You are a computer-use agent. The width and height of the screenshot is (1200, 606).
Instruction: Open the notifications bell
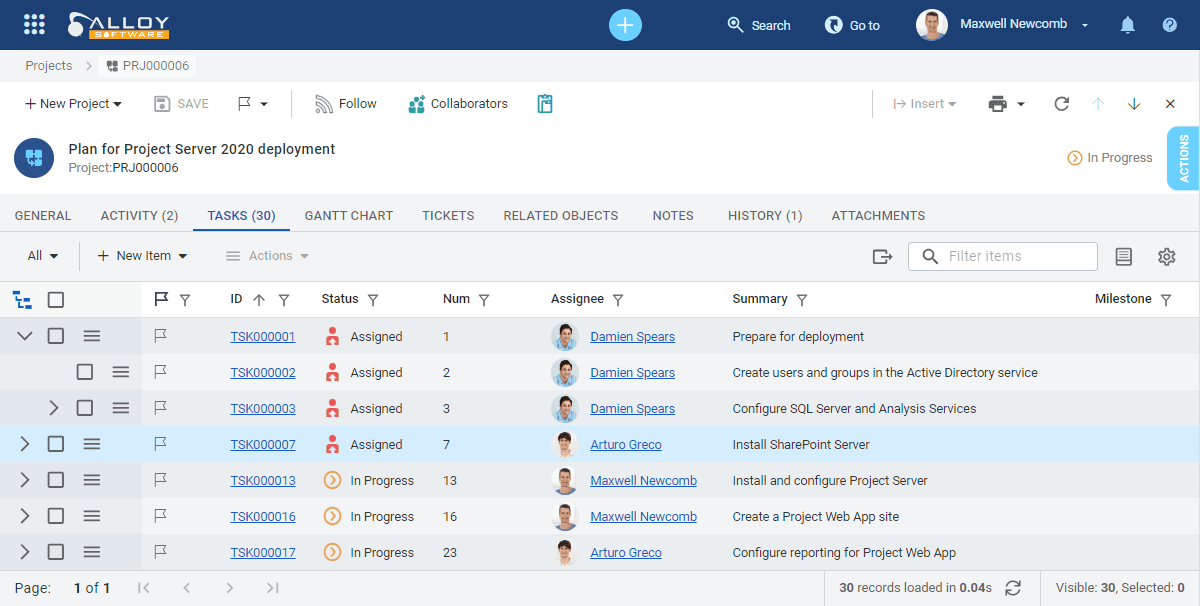pos(1128,25)
